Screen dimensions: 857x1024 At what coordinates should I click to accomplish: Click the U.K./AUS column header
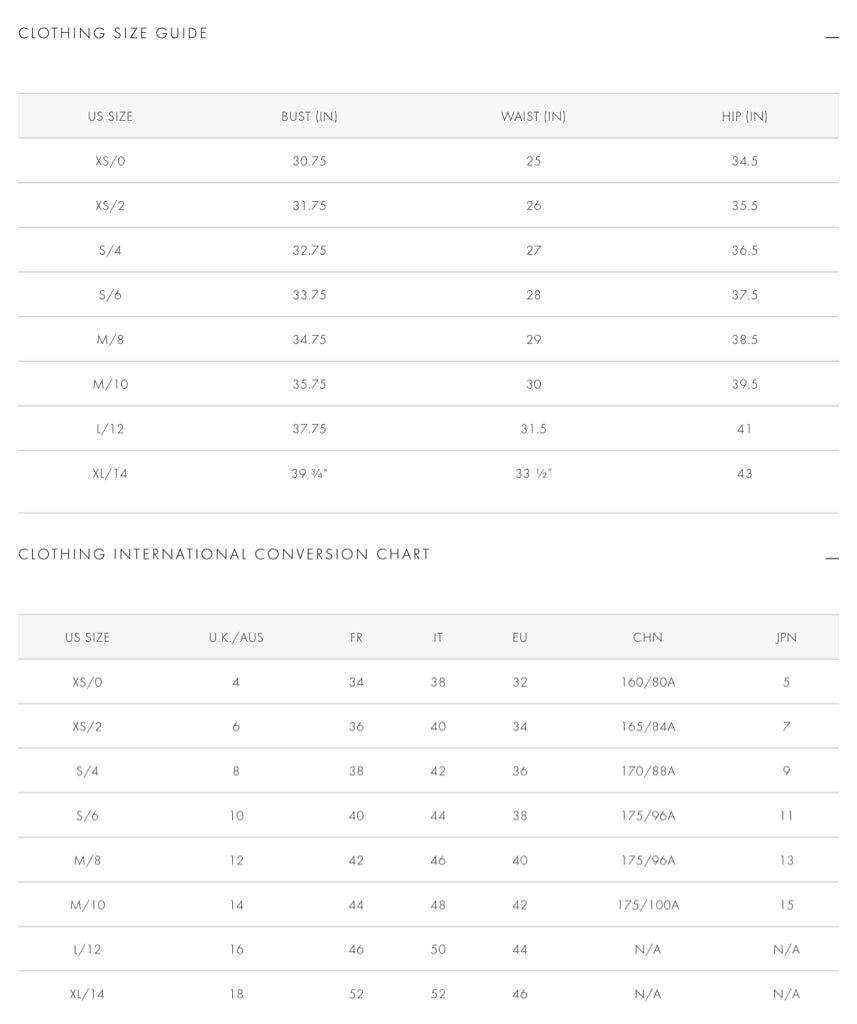point(236,637)
